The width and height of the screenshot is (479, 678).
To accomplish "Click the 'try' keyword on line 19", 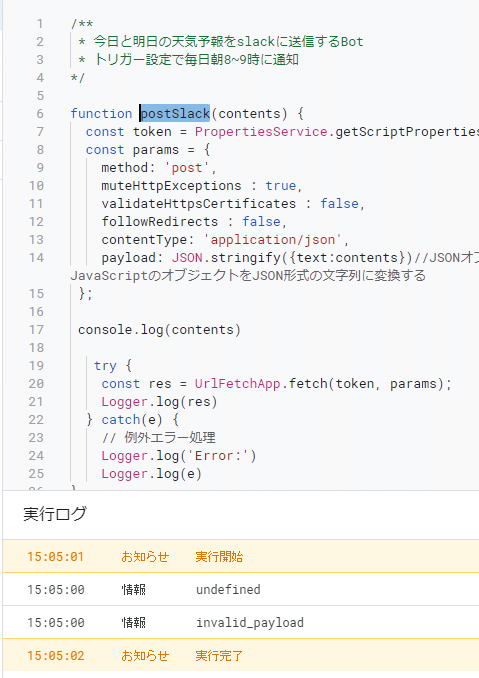I will click(105, 366).
